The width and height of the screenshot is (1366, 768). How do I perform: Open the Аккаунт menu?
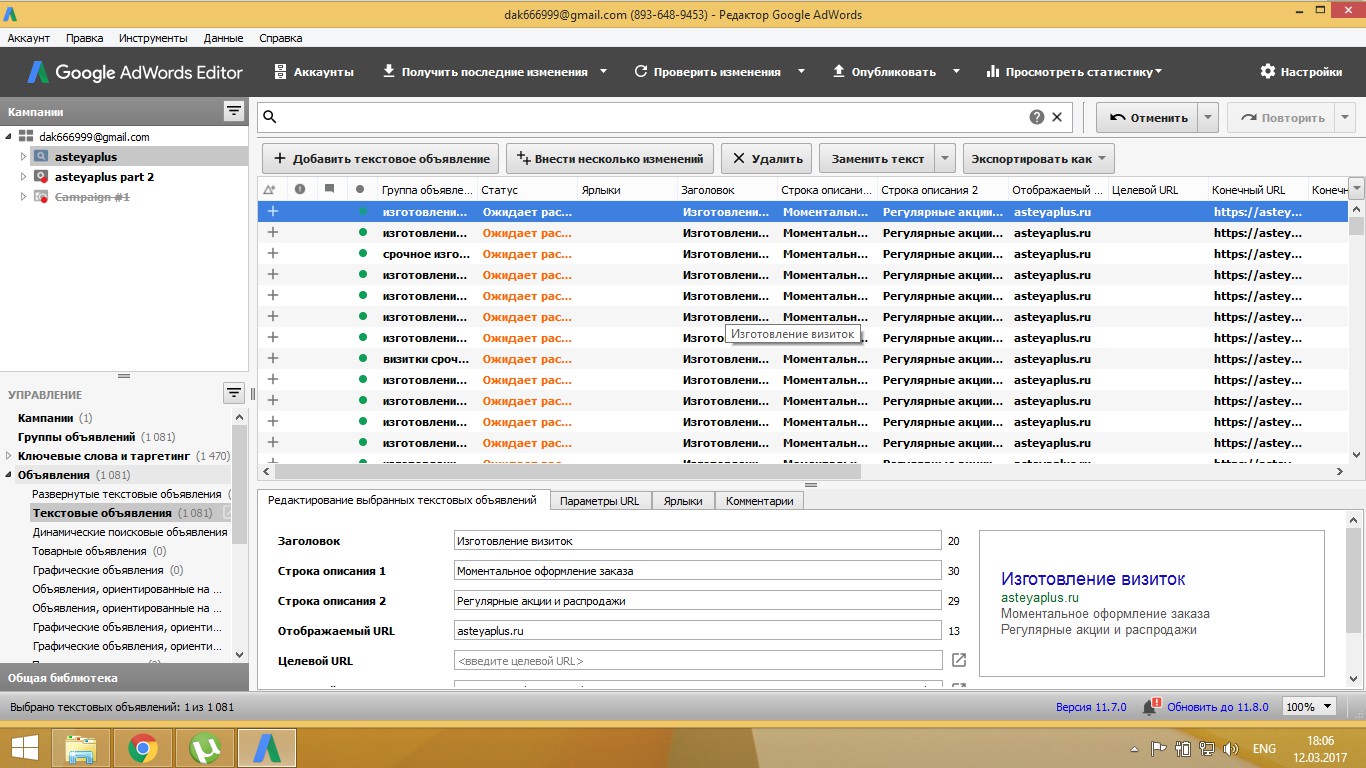coord(29,38)
